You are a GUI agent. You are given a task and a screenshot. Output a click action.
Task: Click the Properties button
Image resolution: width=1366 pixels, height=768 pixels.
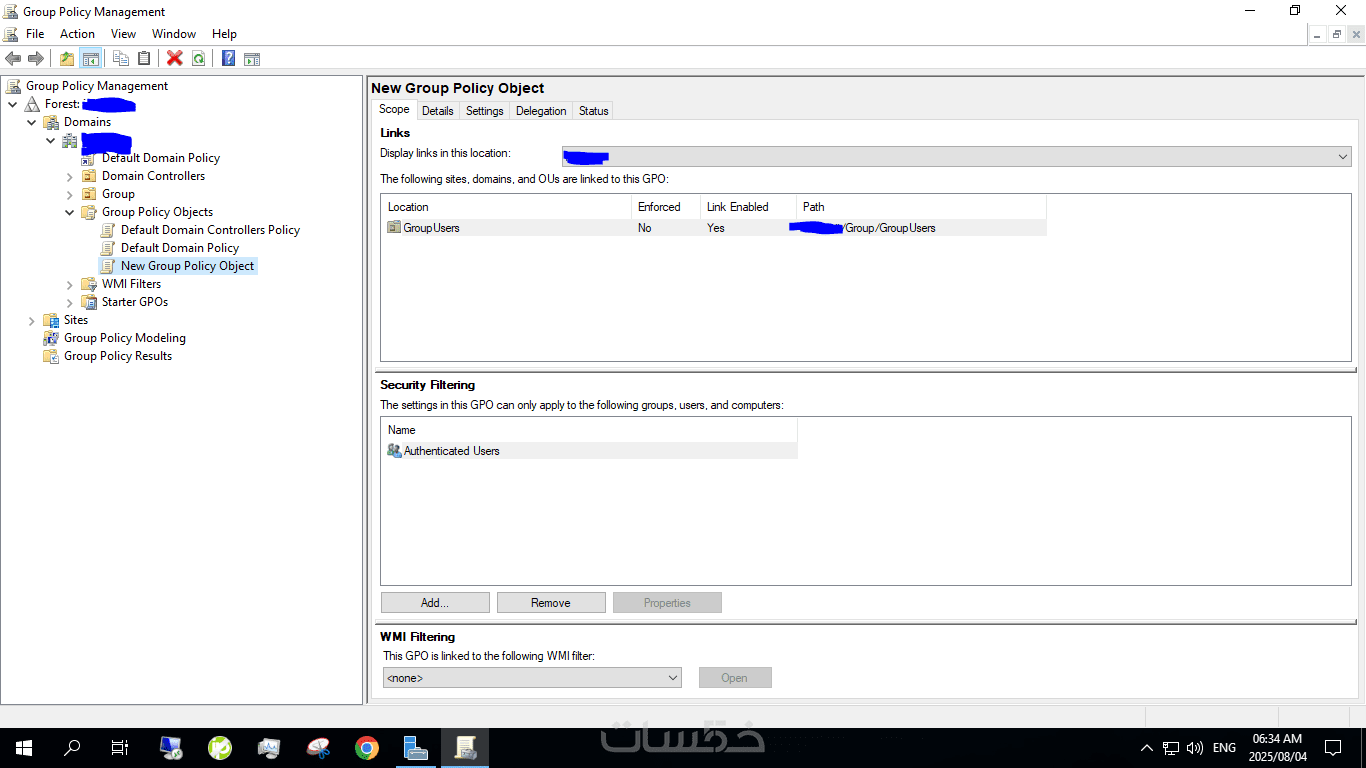pyautogui.click(x=667, y=603)
